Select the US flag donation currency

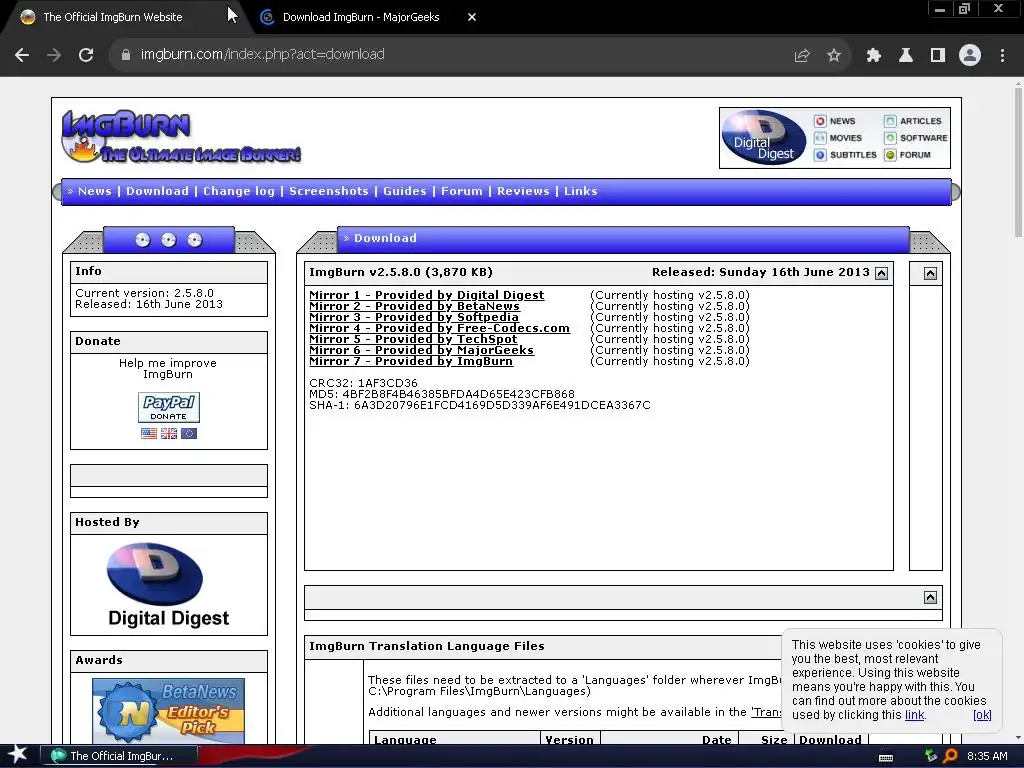[x=148, y=433]
